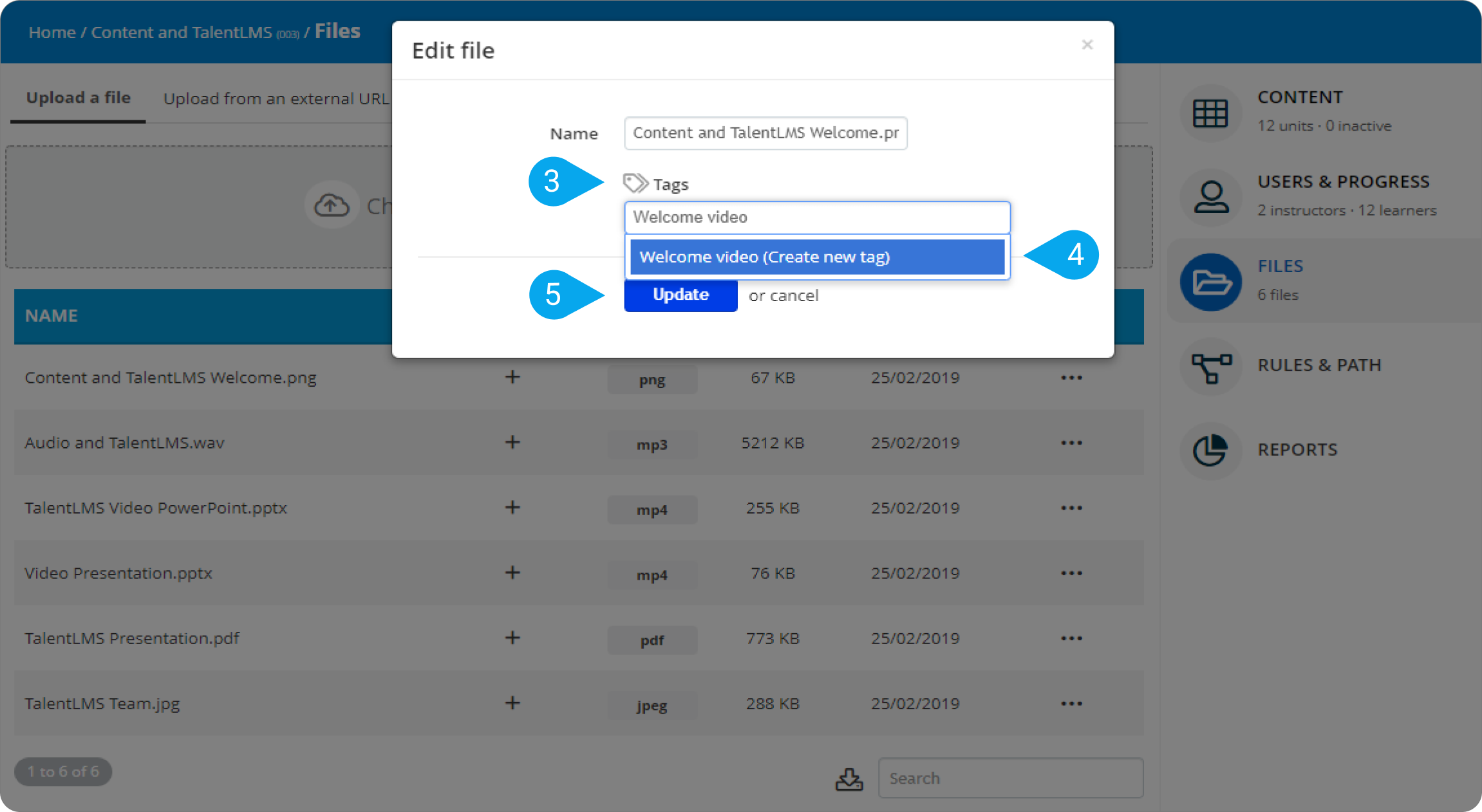Open the Files folder icon
The height and width of the screenshot is (812, 1482).
(x=1210, y=282)
